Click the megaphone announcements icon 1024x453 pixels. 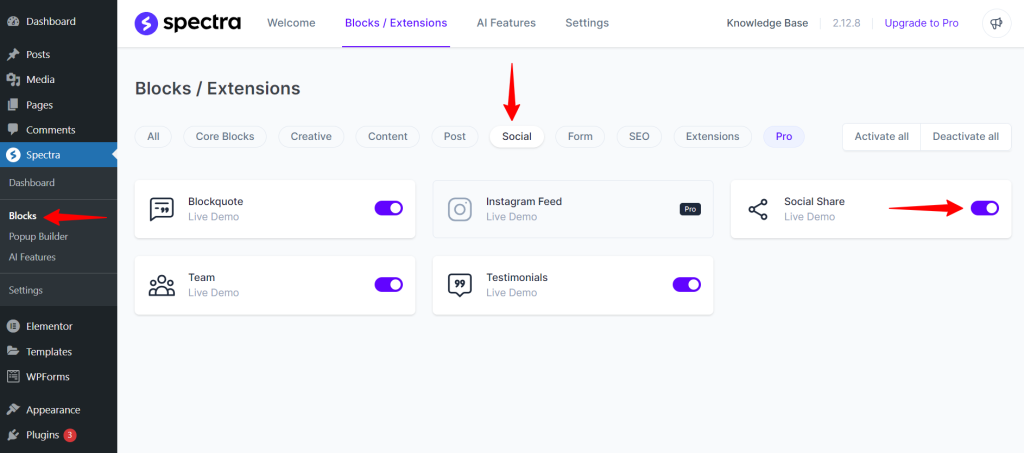point(996,23)
